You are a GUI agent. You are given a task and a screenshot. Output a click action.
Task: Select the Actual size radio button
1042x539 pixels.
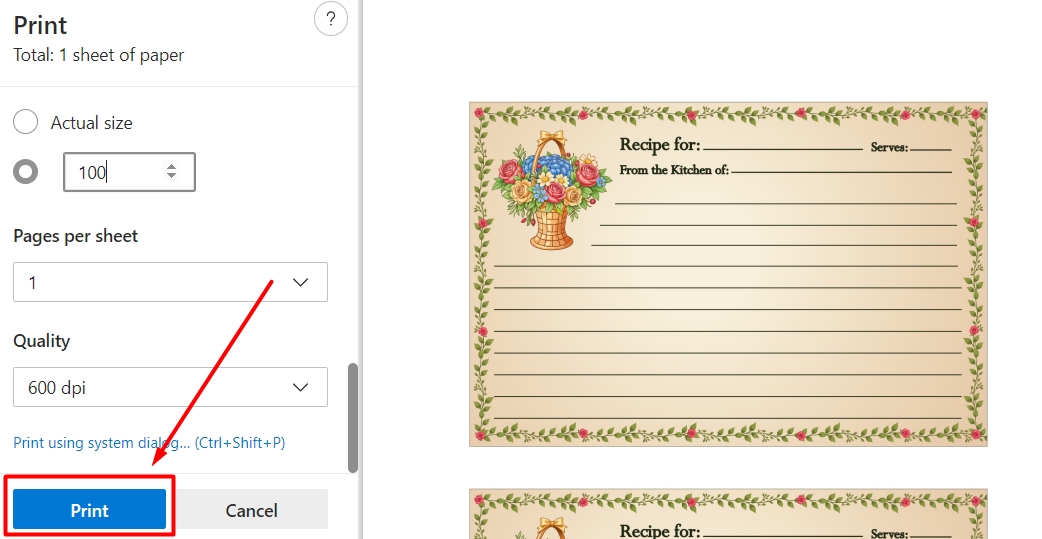(x=25, y=122)
